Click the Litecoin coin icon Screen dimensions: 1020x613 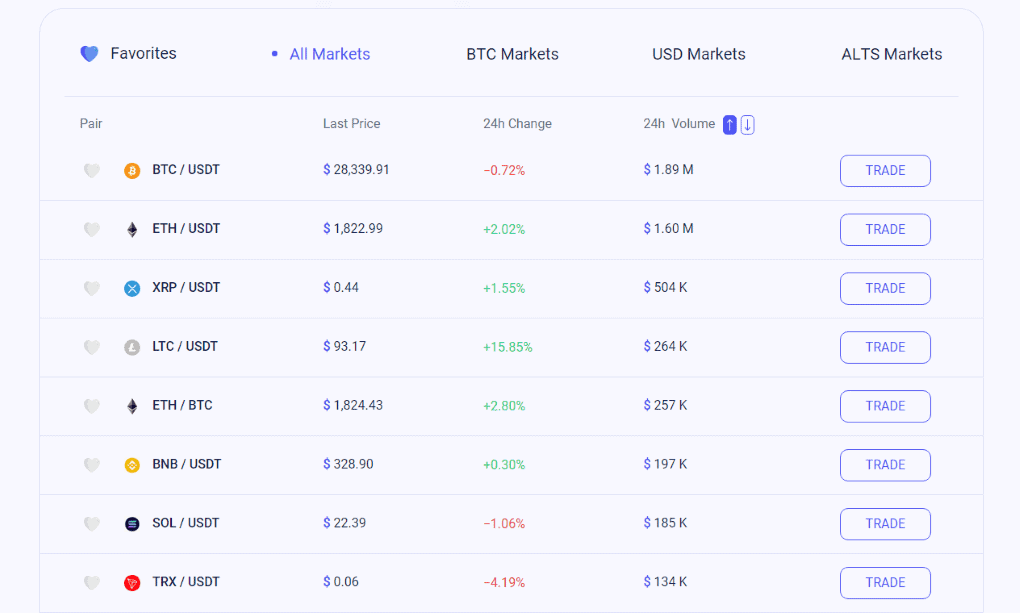click(x=132, y=347)
